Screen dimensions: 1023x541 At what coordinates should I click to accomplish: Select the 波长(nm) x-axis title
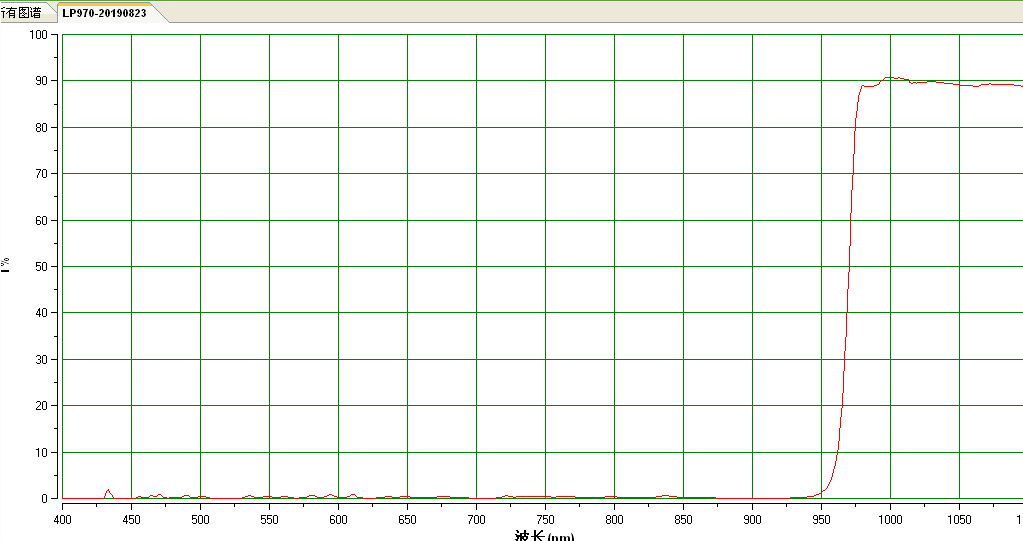(544, 536)
